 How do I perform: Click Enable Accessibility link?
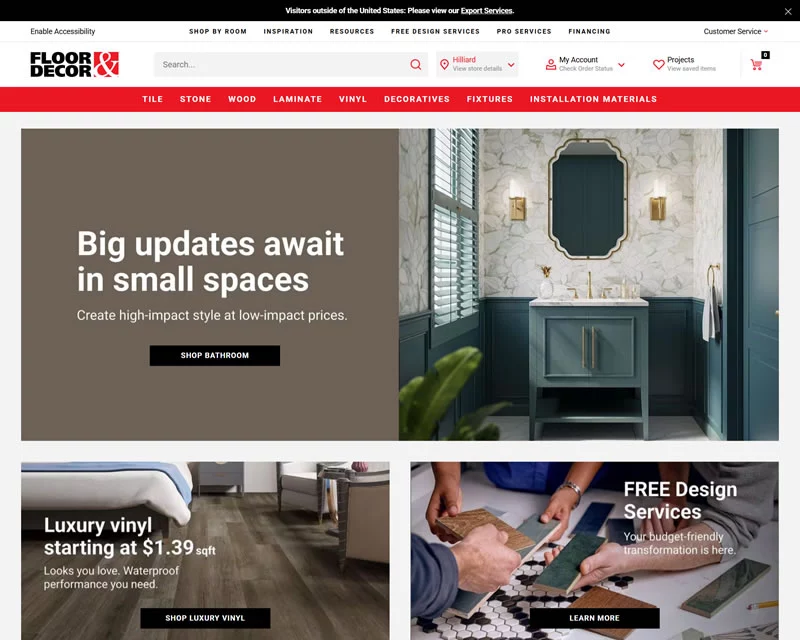63,31
